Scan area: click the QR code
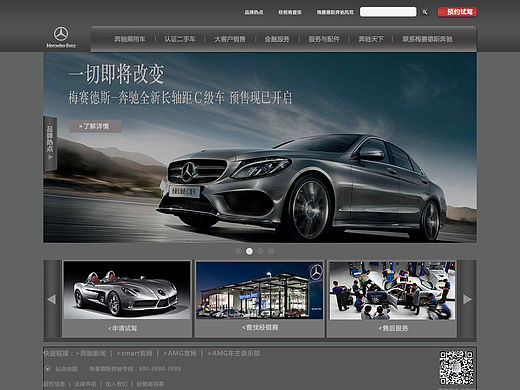The height and width of the screenshot is (390, 520). [456, 368]
